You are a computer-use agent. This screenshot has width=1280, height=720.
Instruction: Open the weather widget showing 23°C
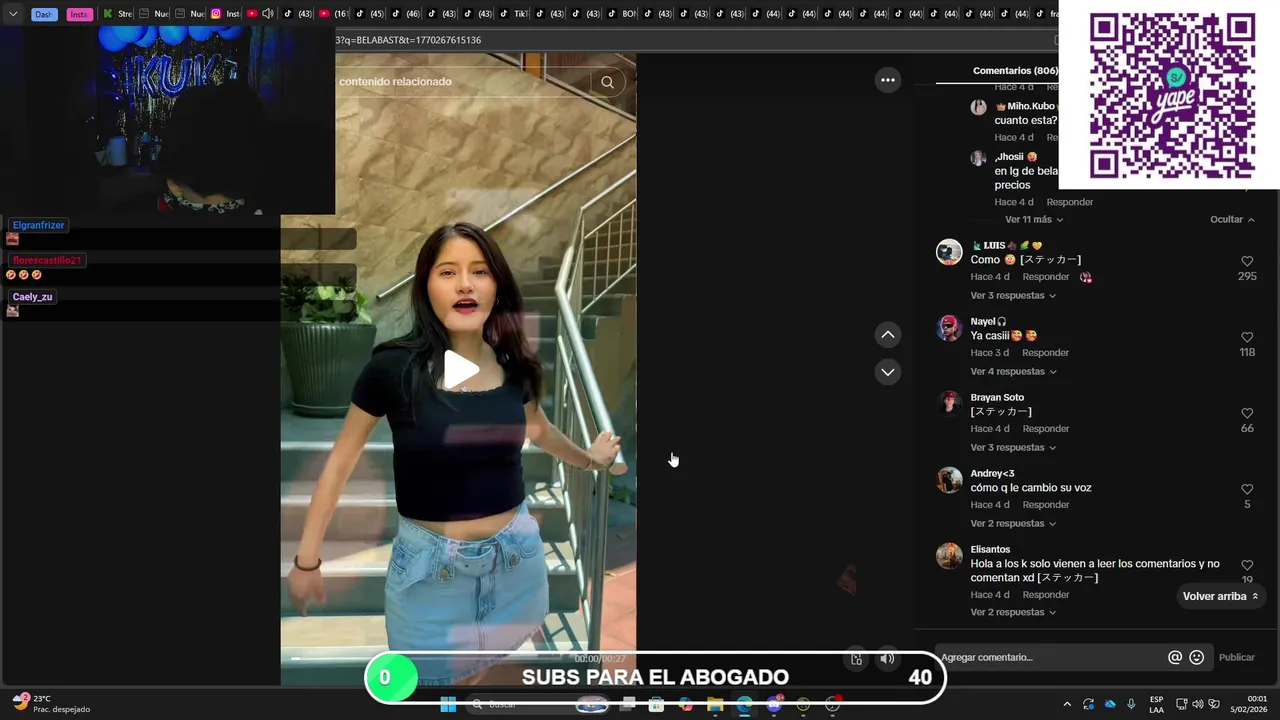(50, 704)
